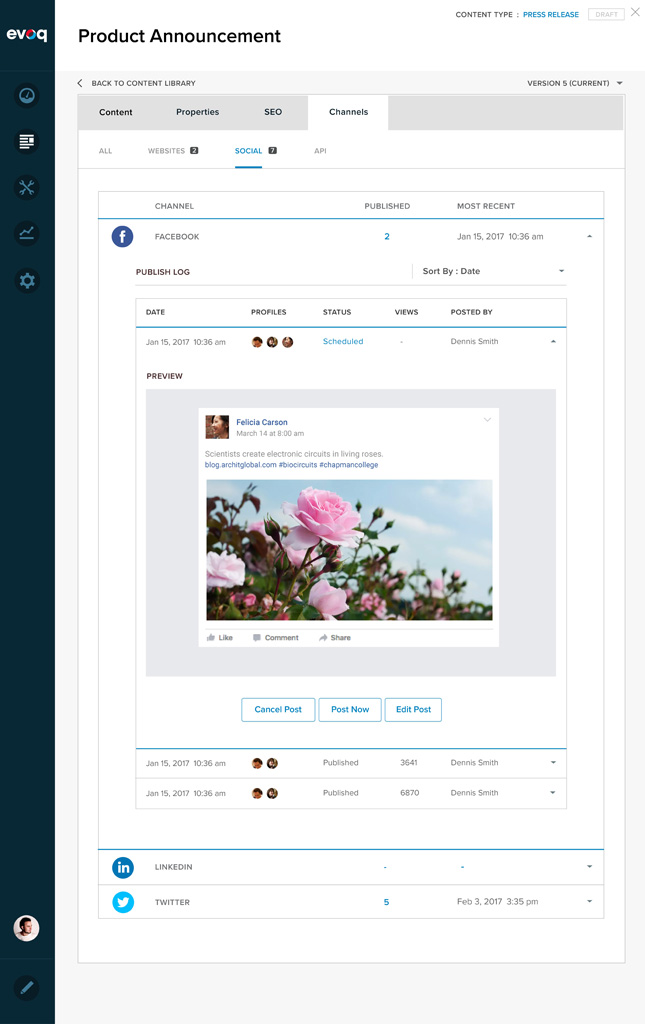645x1024 pixels.
Task: Switch to the Content tab
Action: tap(116, 112)
